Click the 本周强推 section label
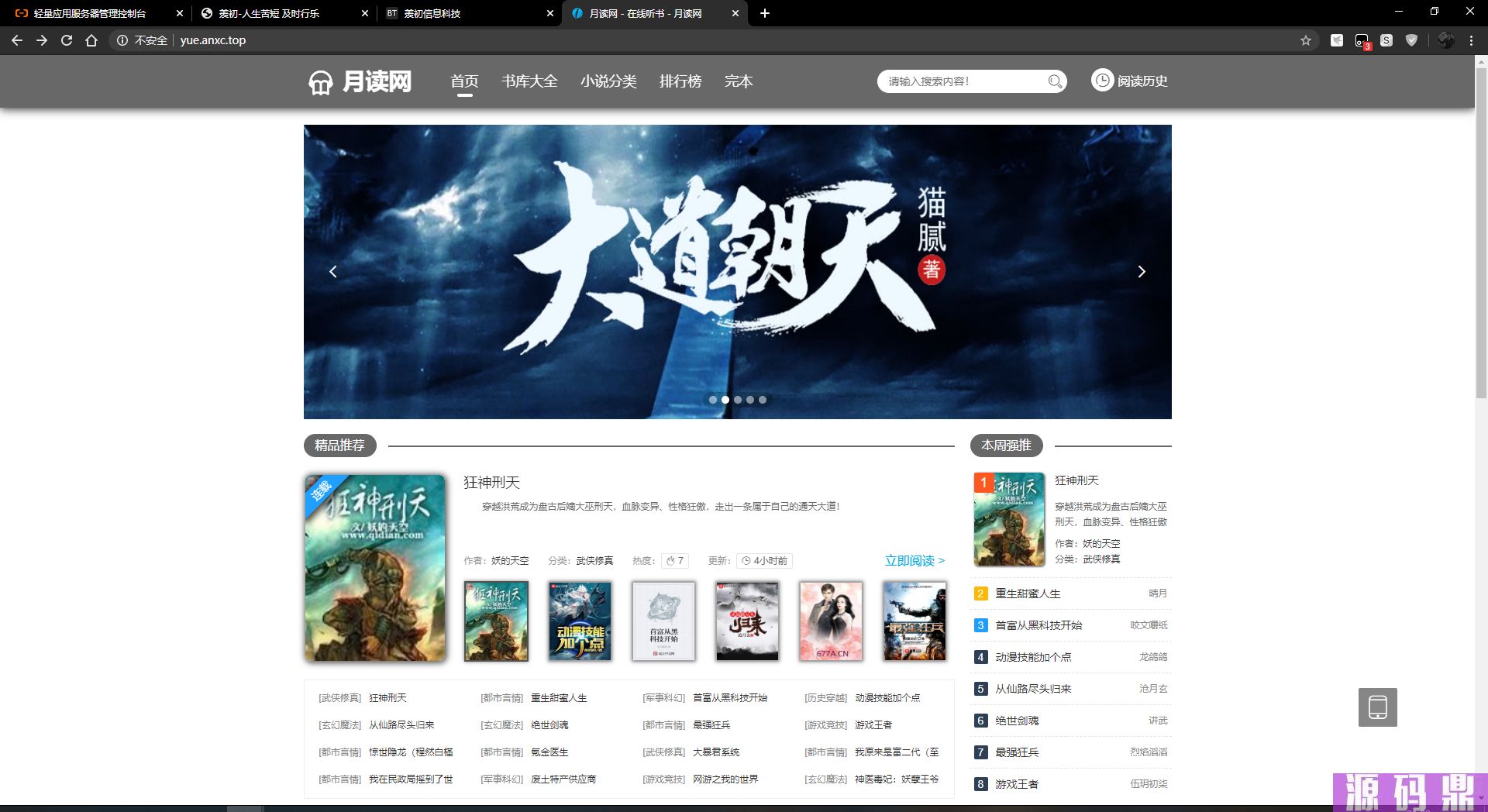This screenshot has height=812, width=1488. pyautogui.click(x=1006, y=446)
